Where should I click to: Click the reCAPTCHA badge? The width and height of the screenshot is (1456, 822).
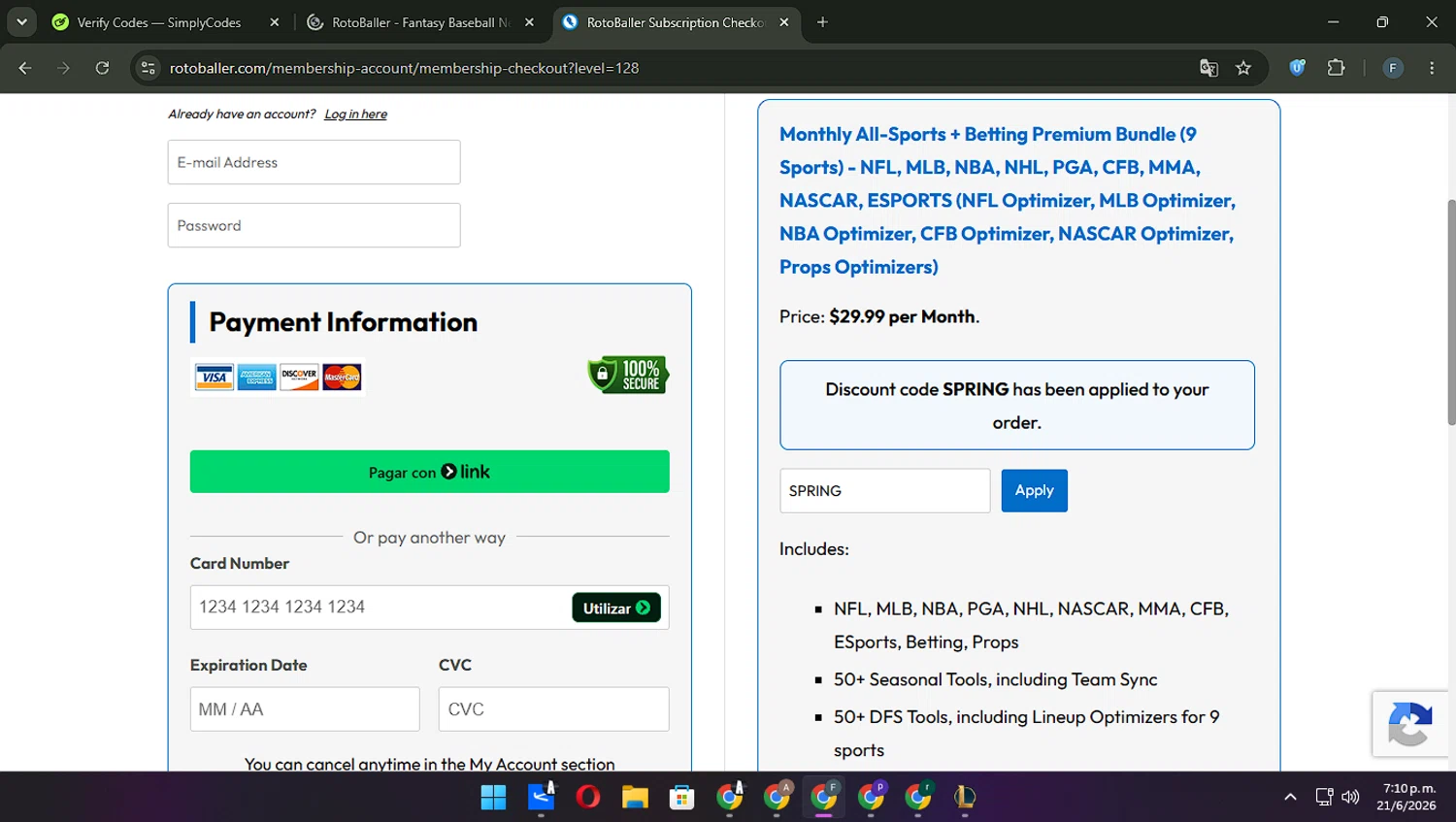1410,724
